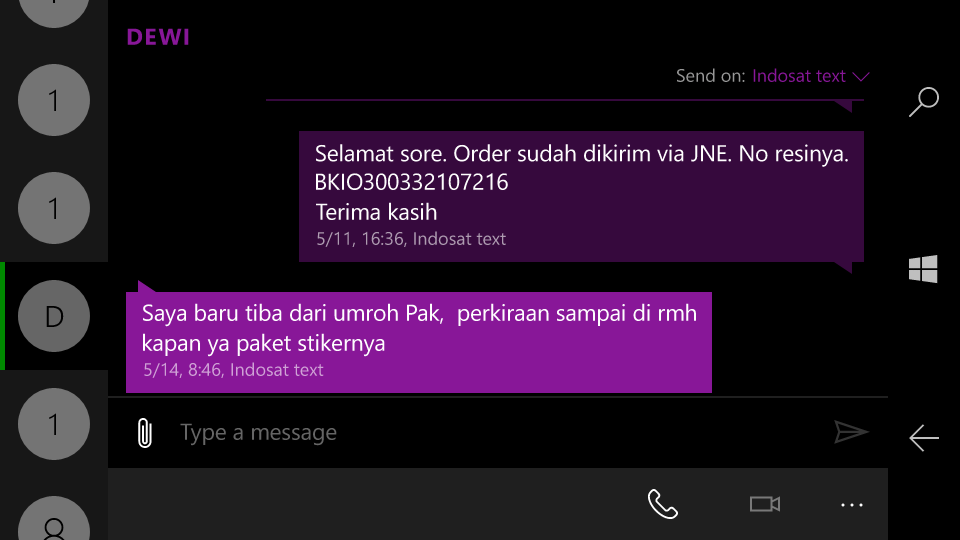
Task: Open the first contact labeled 1
Action: 54,100
